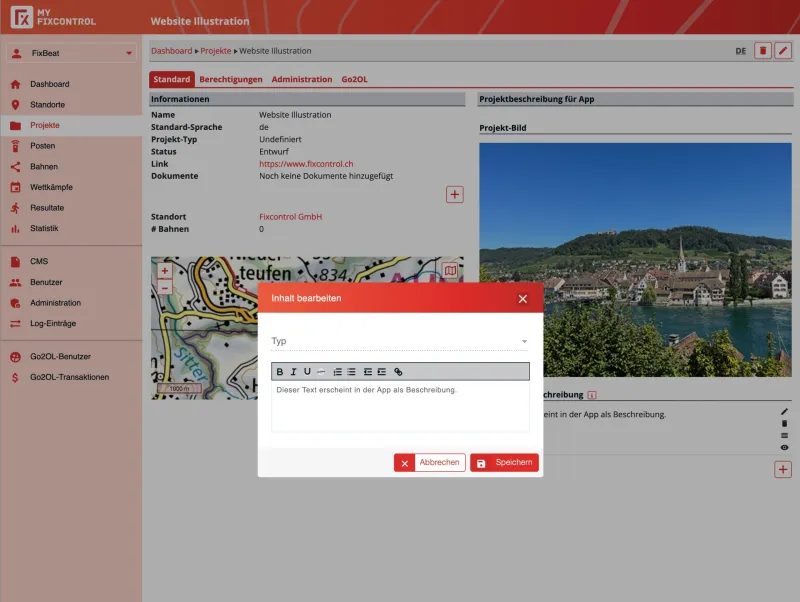
Task: Click the project image of the lakeside town
Action: pyautogui.click(x=635, y=260)
